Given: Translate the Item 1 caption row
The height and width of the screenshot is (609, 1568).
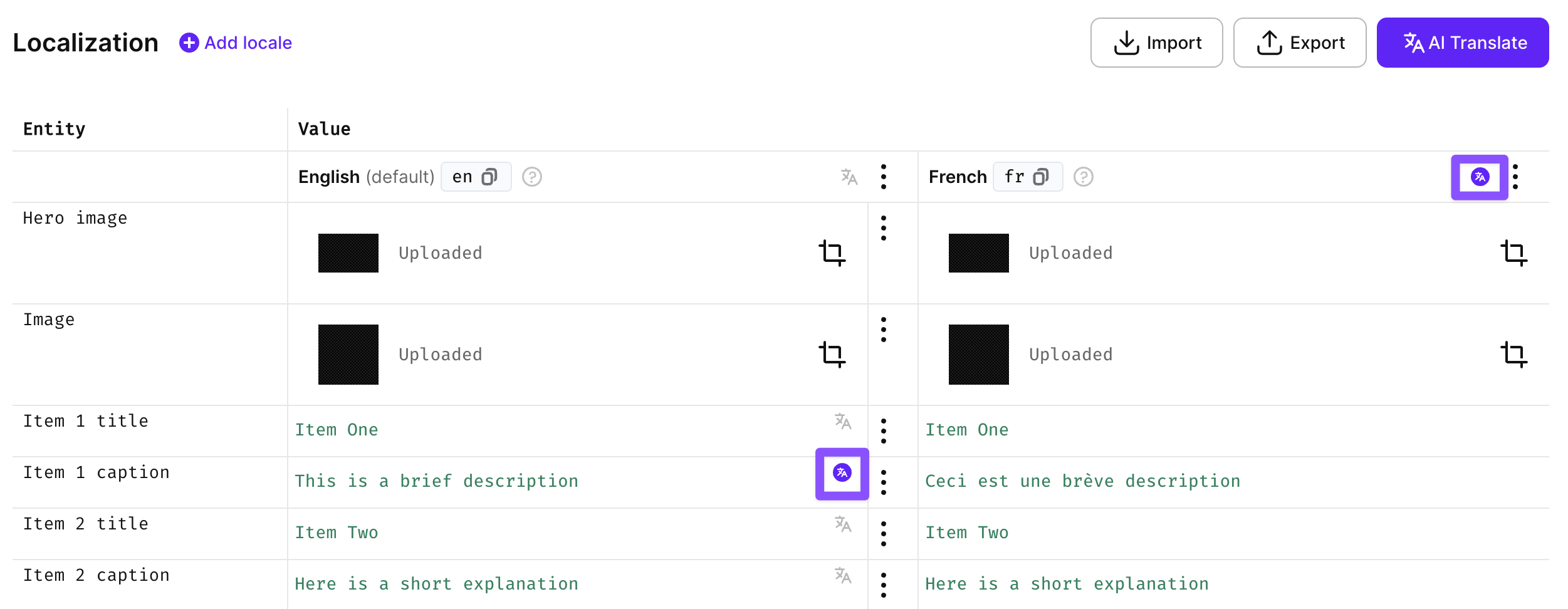Looking at the screenshot, I should 842,473.
